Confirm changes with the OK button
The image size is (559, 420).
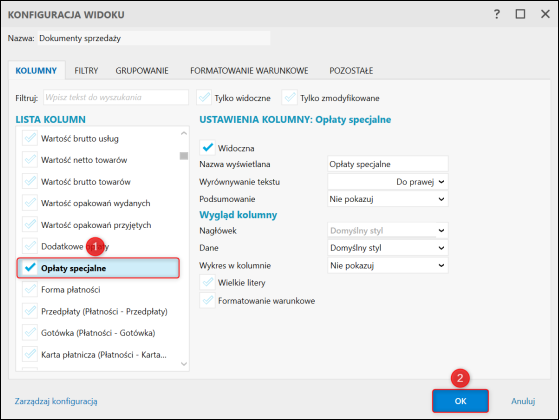[460, 401]
